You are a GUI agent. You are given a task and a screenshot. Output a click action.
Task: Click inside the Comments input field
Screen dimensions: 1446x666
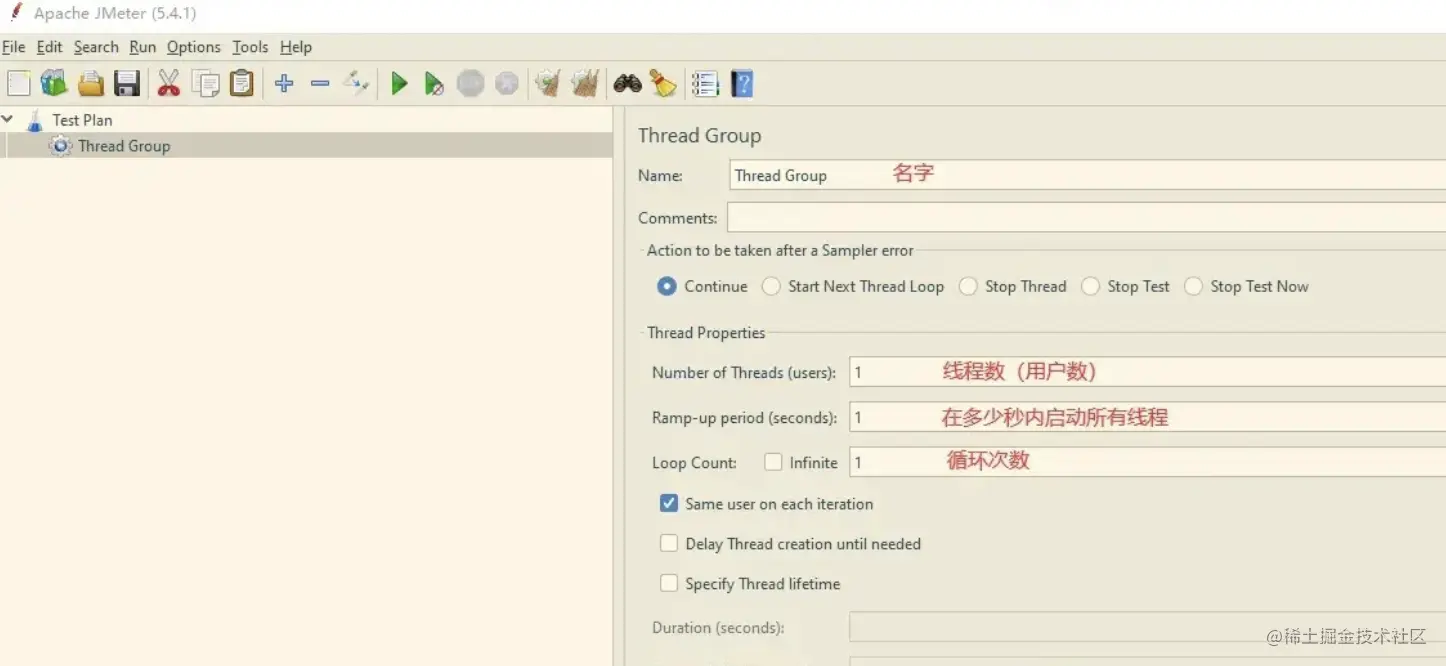(x=1000, y=217)
